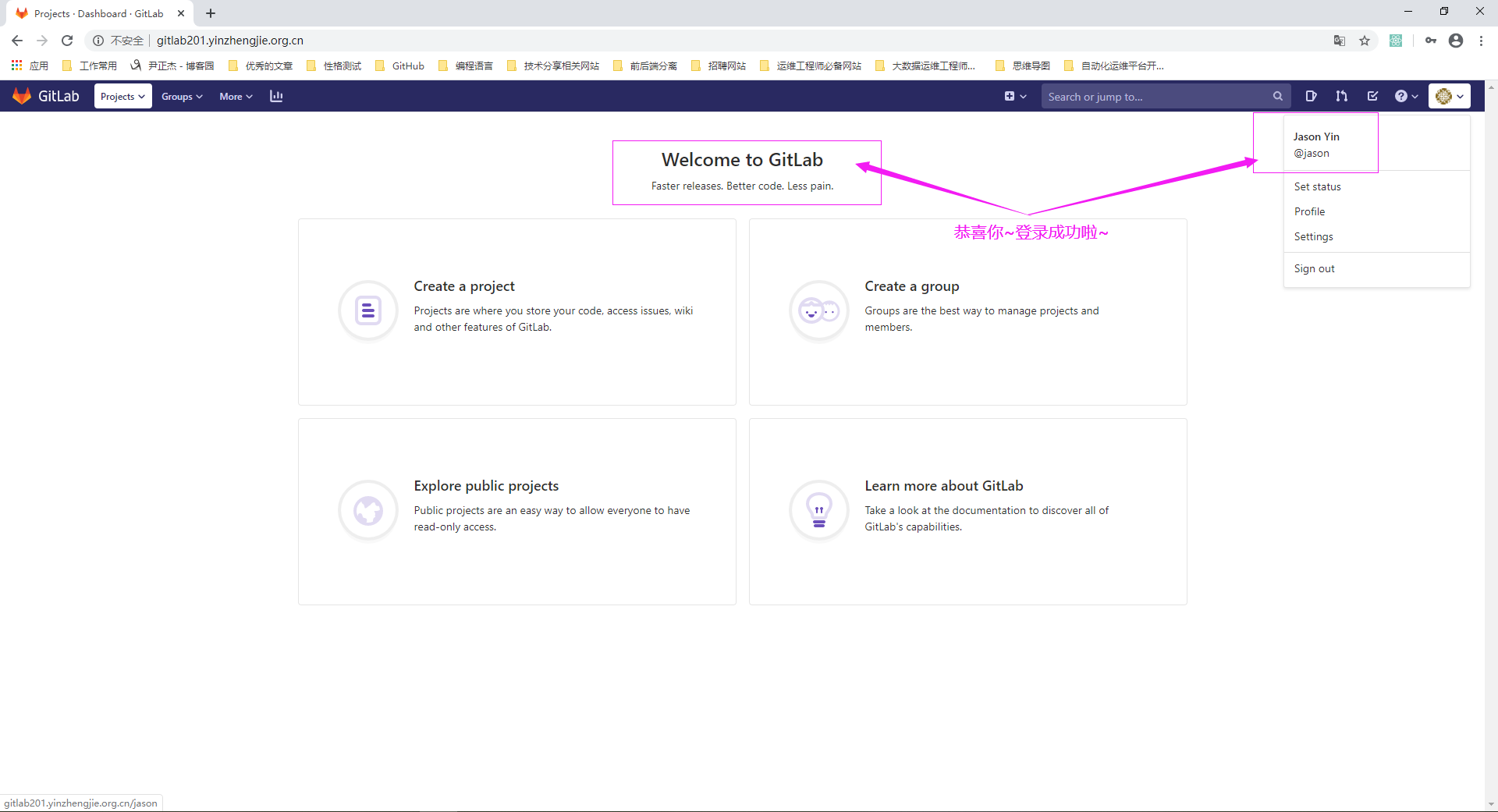Expand the More dropdown
1498x812 pixels.
(x=236, y=96)
